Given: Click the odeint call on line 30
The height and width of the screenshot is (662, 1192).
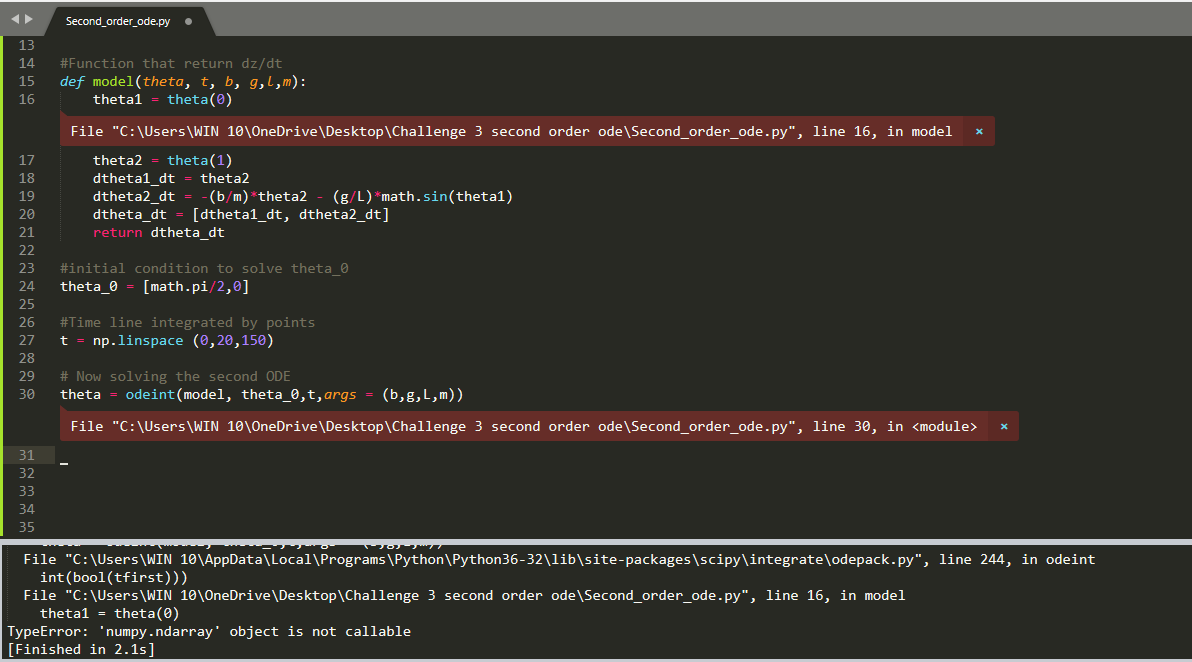Looking at the screenshot, I should point(150,394).
